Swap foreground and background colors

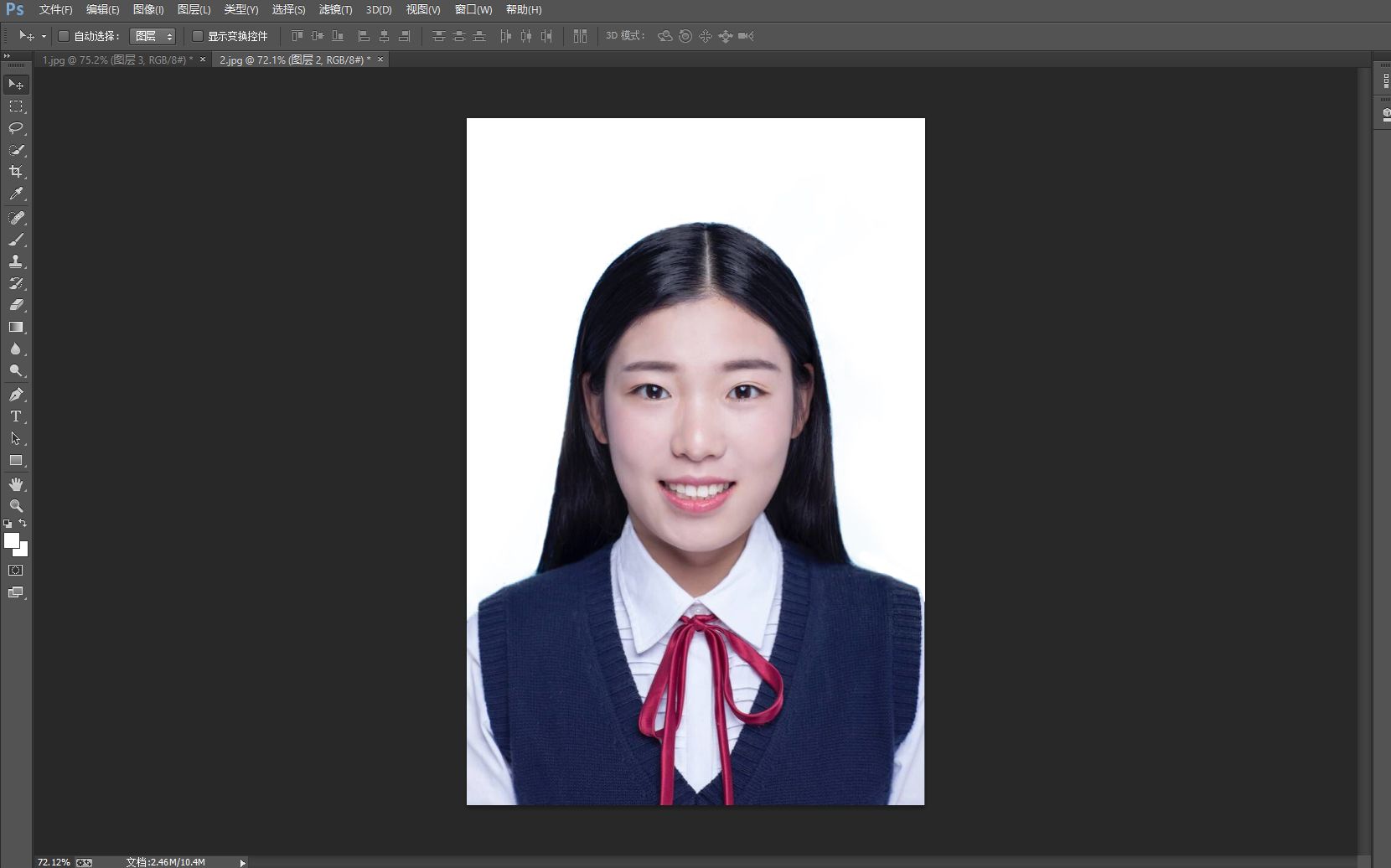23,523
